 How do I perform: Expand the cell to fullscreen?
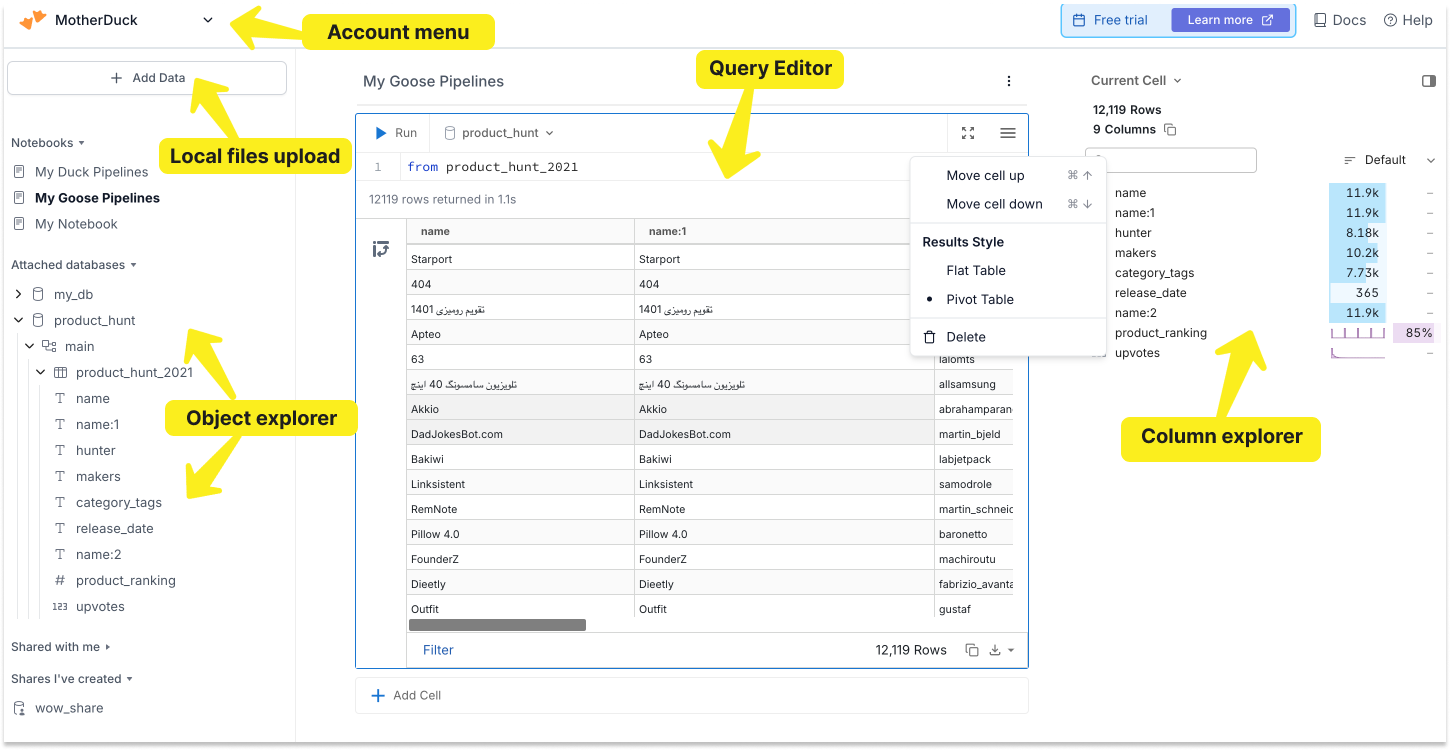(x=968, y=133)
